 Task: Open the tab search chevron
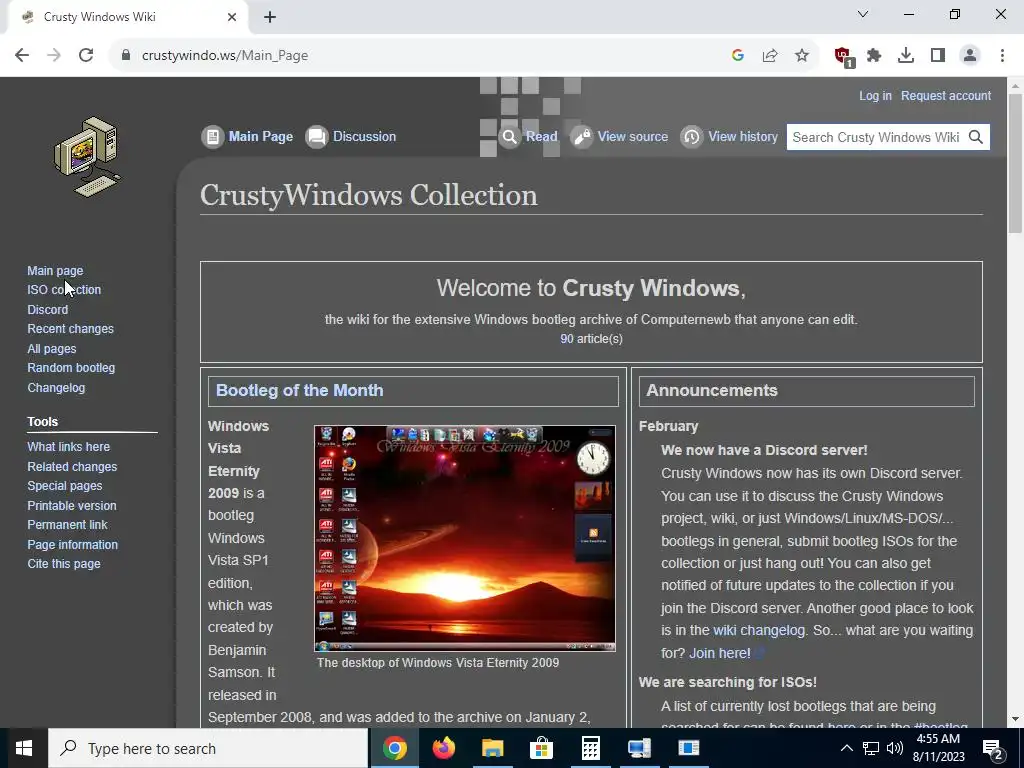[863, 14]
